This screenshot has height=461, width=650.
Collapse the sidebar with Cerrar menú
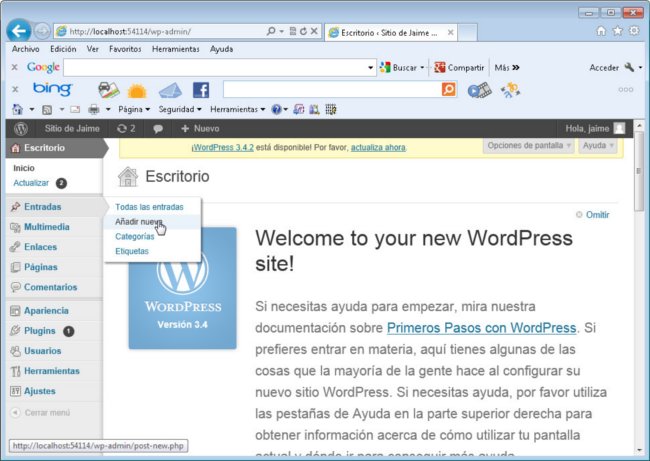point(40,412)
